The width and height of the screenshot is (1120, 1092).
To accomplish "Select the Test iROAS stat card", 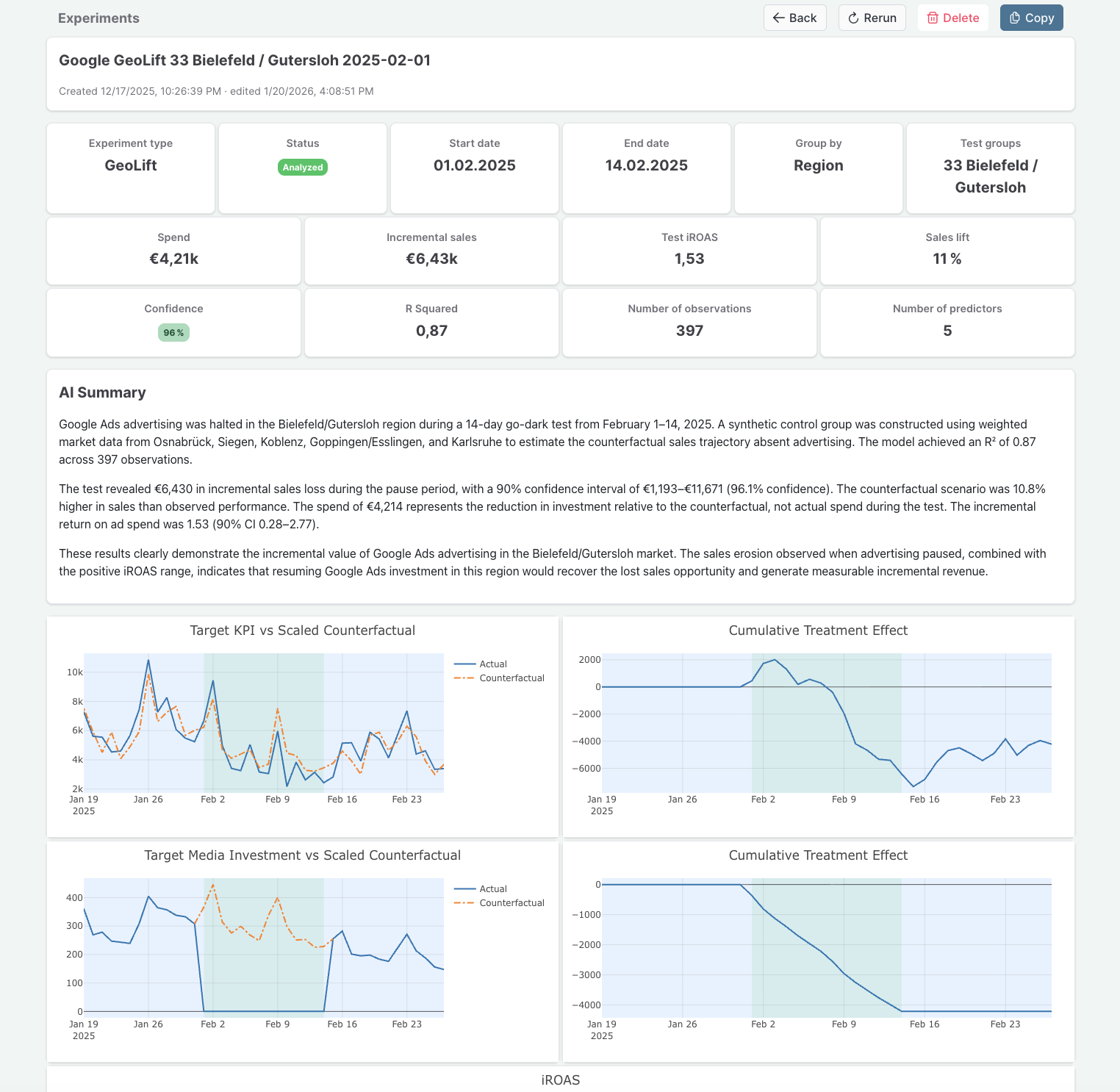I will (689, 251).
